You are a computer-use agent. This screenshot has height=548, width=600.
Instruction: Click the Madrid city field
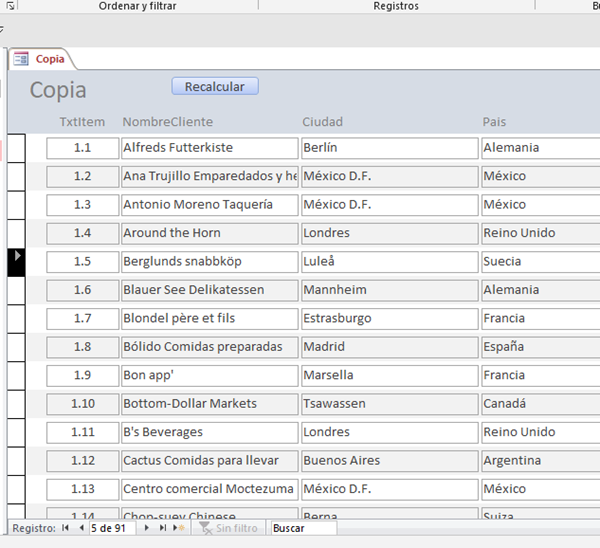click(389, 347)
